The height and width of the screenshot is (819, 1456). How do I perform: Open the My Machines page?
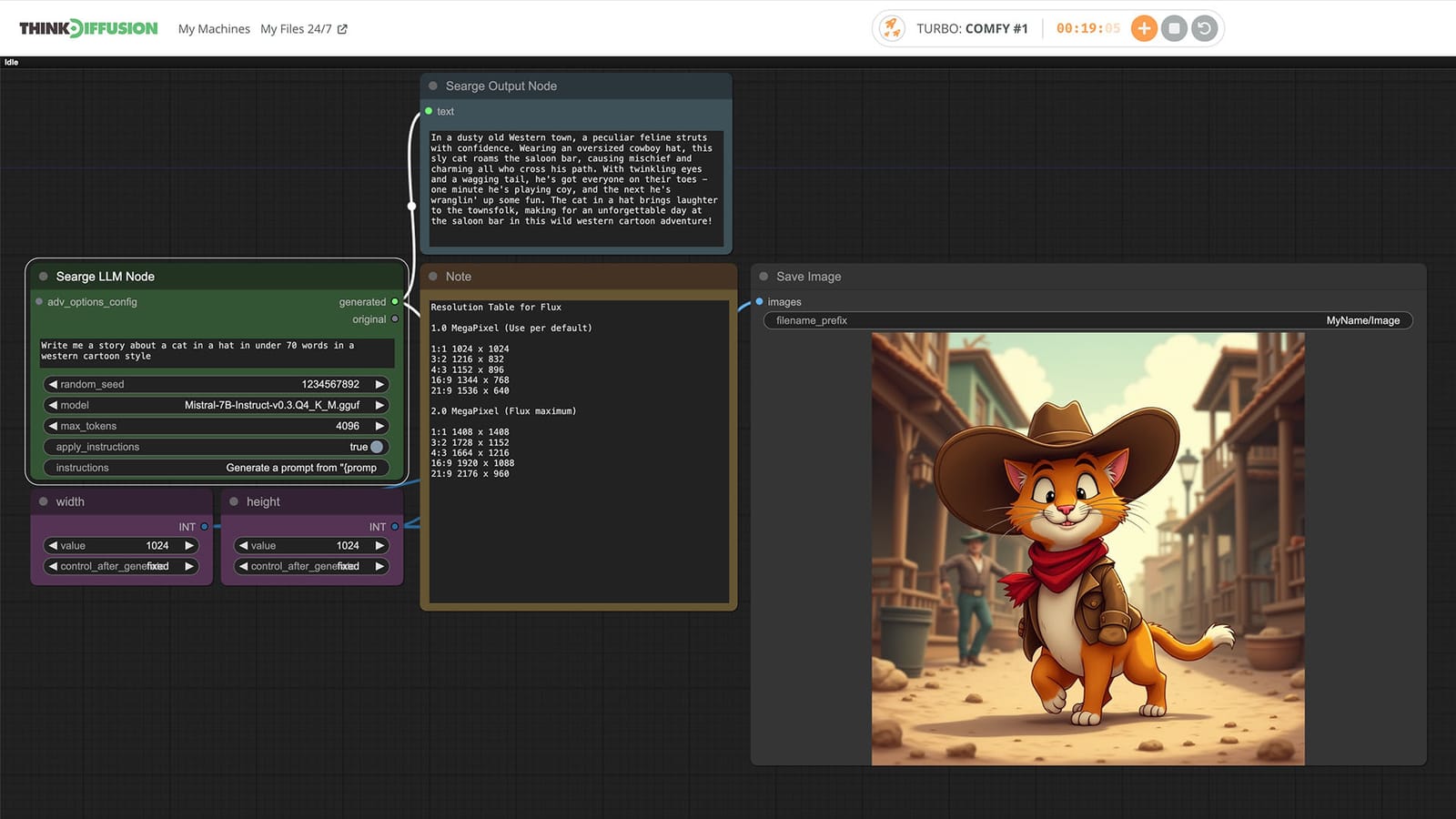213,28
